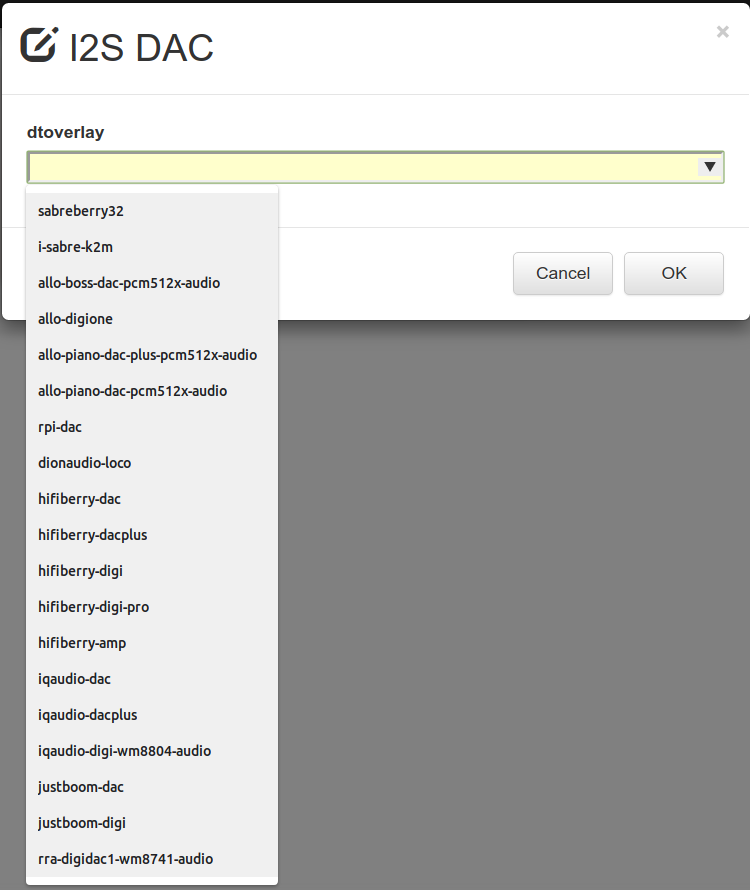Choose hifiberry-dac from dropdown list
The height and width of the screenshot is (890, 750).
tap(152, 499)
